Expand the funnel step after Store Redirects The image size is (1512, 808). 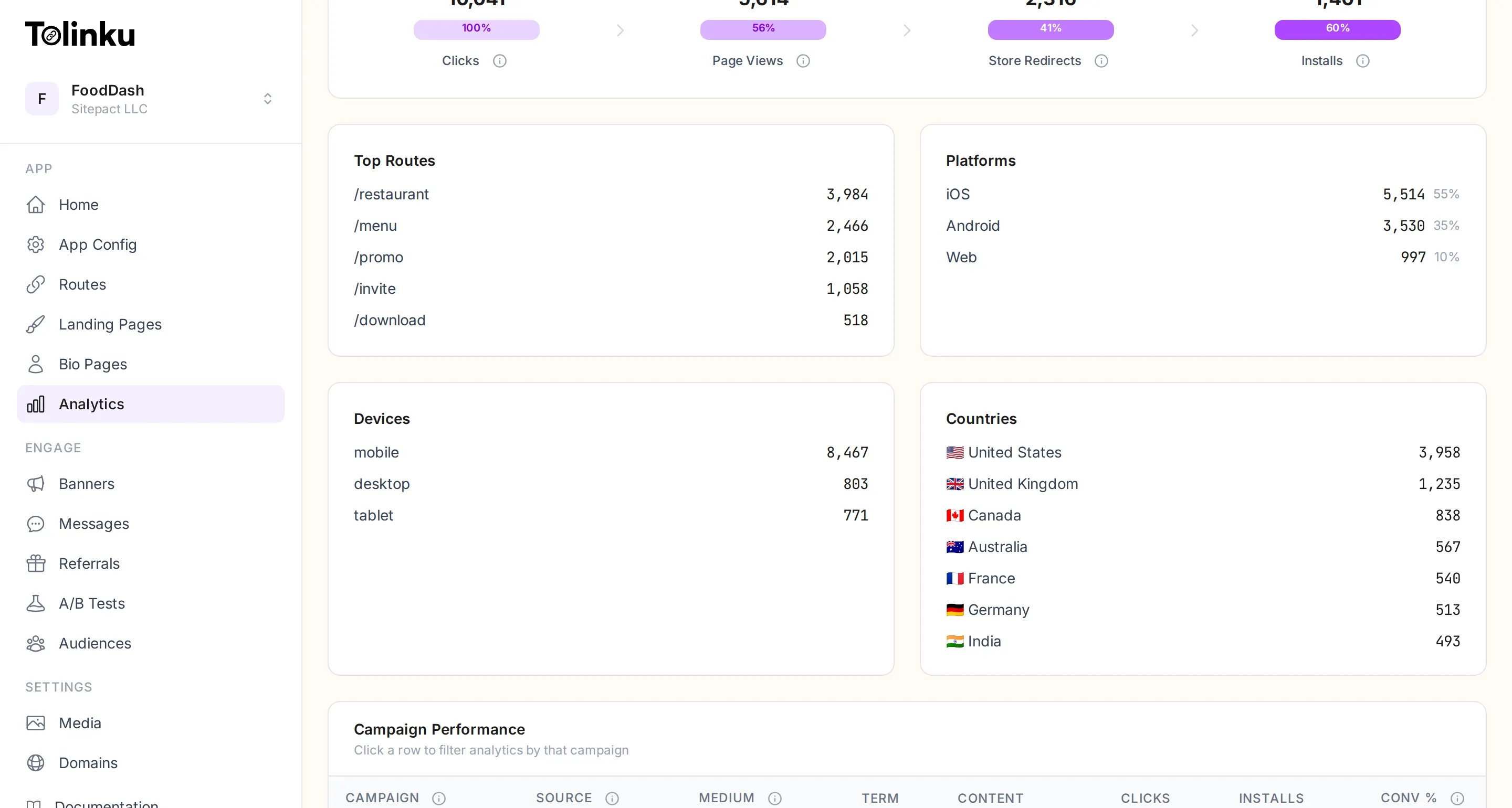point(1195,30)
